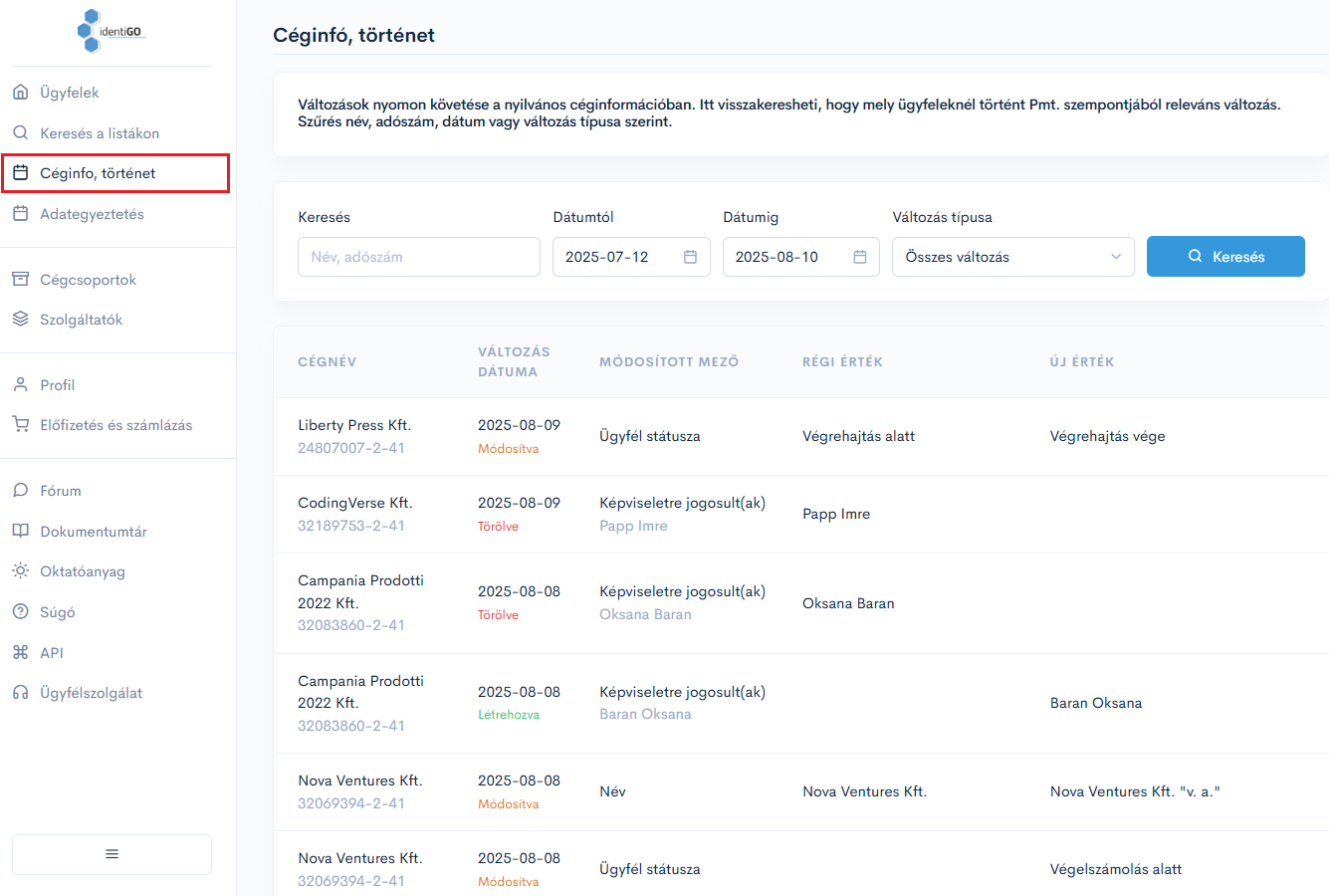
Task: Click the identiGO logo
Action: 111,31
